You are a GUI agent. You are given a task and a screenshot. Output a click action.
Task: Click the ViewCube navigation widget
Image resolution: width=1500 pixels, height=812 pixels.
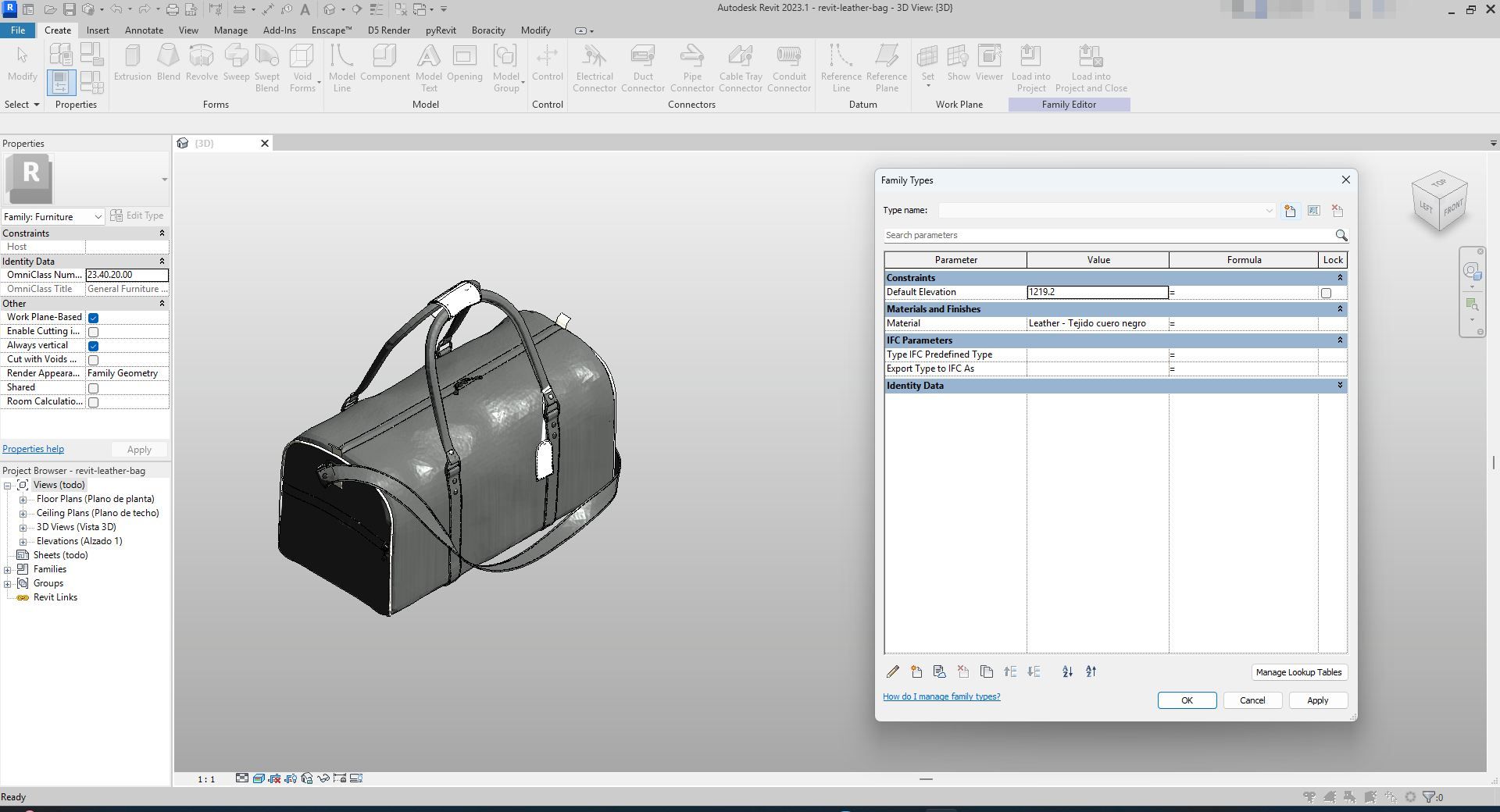pyautogui.click(x=1439, y=202)
